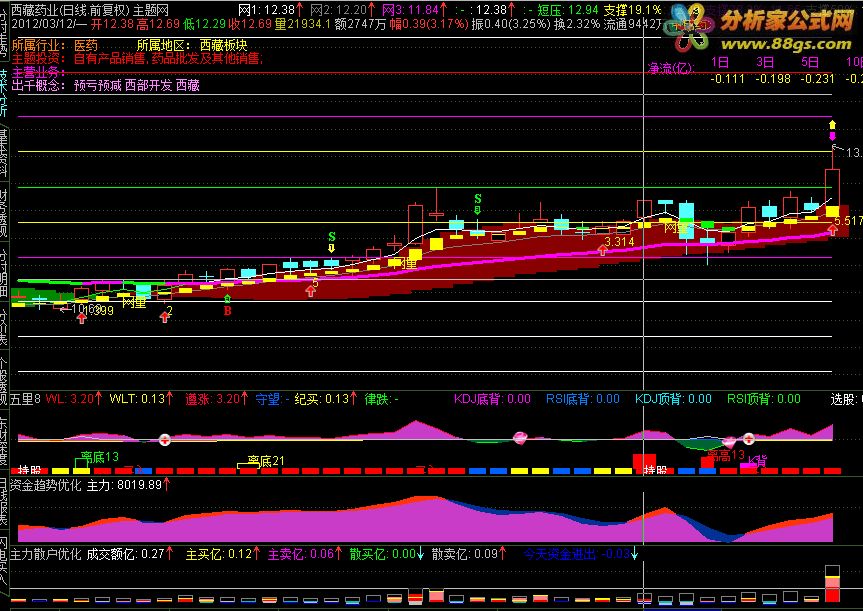Click the 5日 net flow value -0.231
The width and height of the screenshot is (863, 611).
817,79
